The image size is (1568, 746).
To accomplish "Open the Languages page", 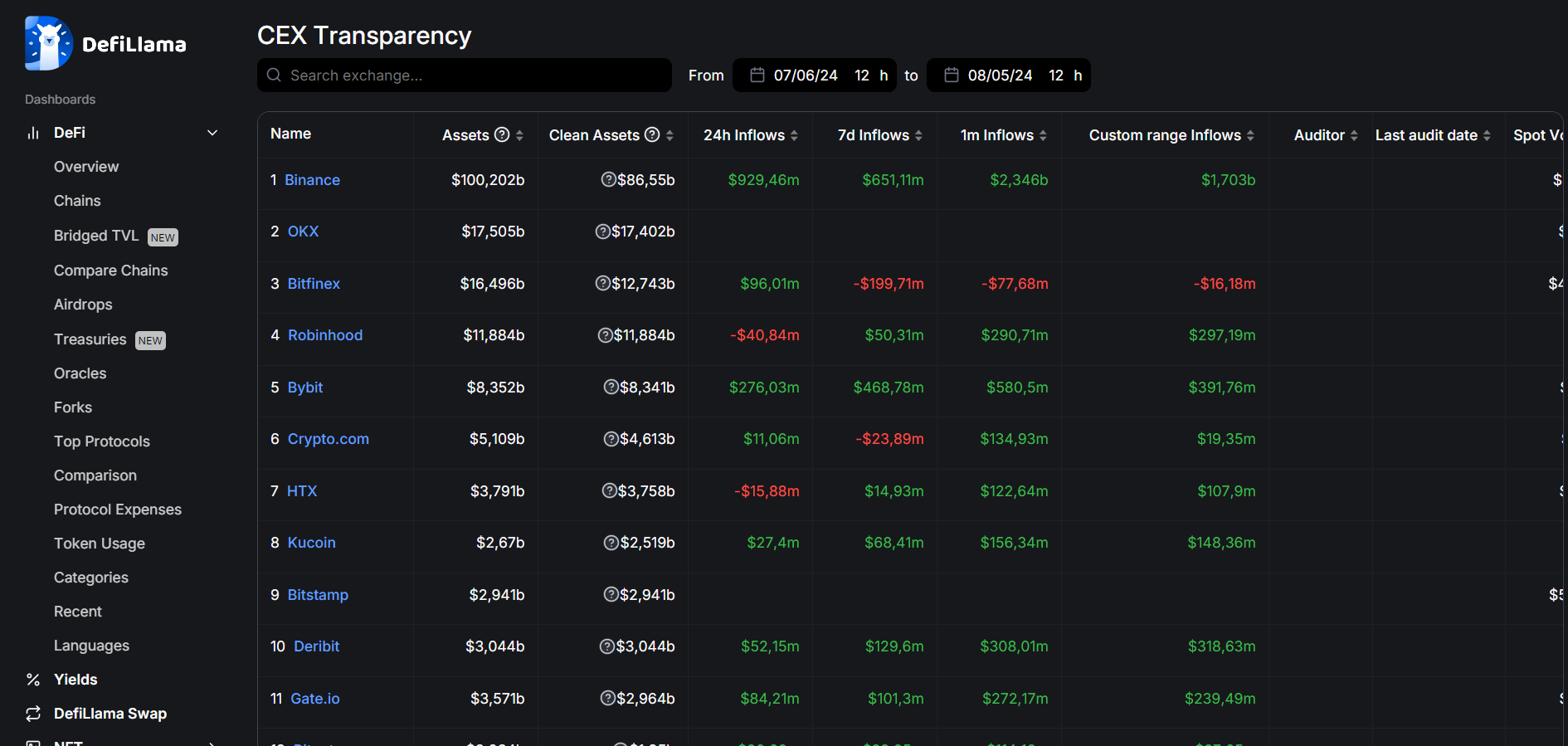I will [91, 646].
